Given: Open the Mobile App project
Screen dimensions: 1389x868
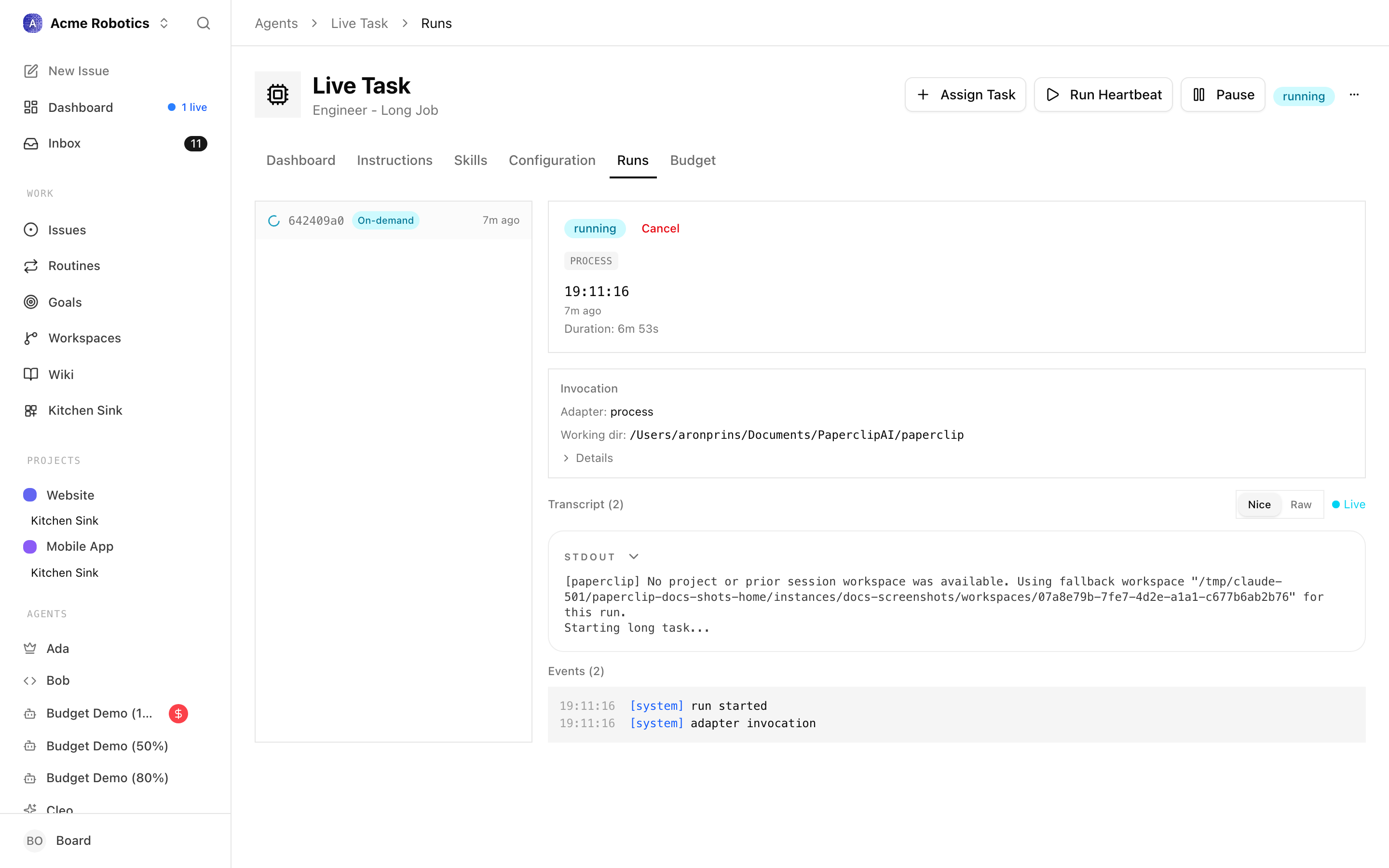Looking at the screenshot, I should [80, 546].
